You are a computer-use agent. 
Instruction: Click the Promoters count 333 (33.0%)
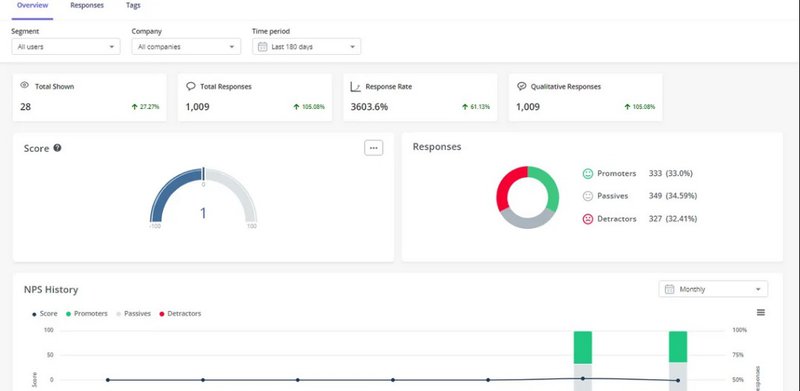670,174
